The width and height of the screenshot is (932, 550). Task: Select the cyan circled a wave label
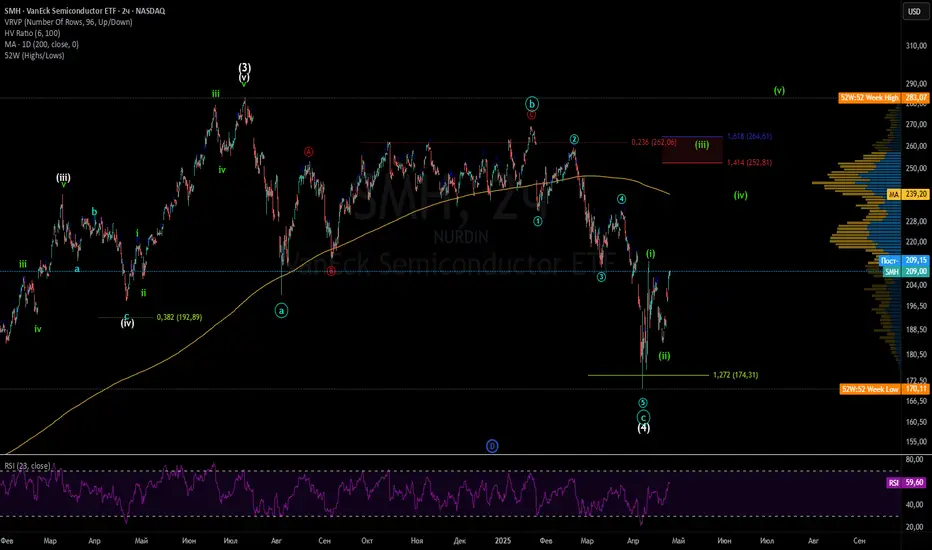pyautogui.click(x=281, y=310)
